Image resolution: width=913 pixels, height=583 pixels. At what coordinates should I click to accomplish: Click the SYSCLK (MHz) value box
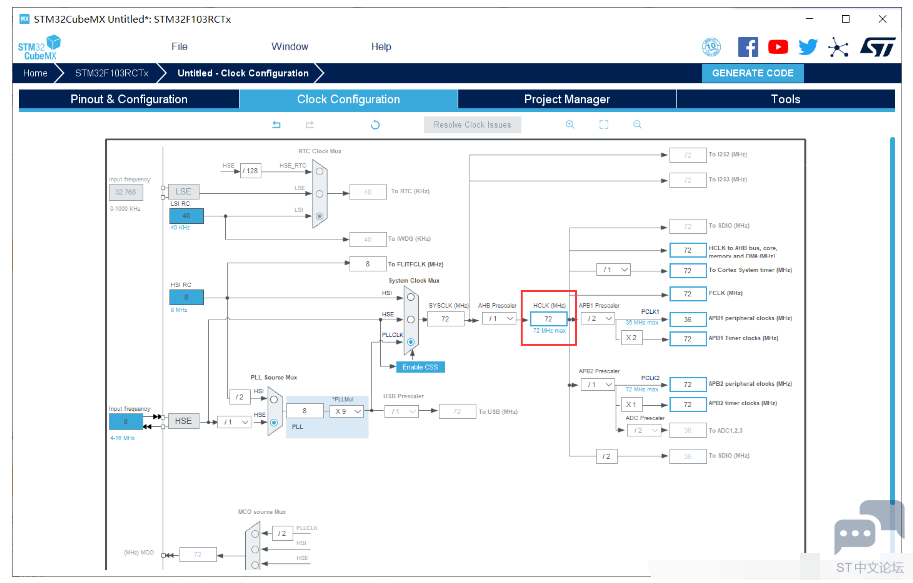445,319
